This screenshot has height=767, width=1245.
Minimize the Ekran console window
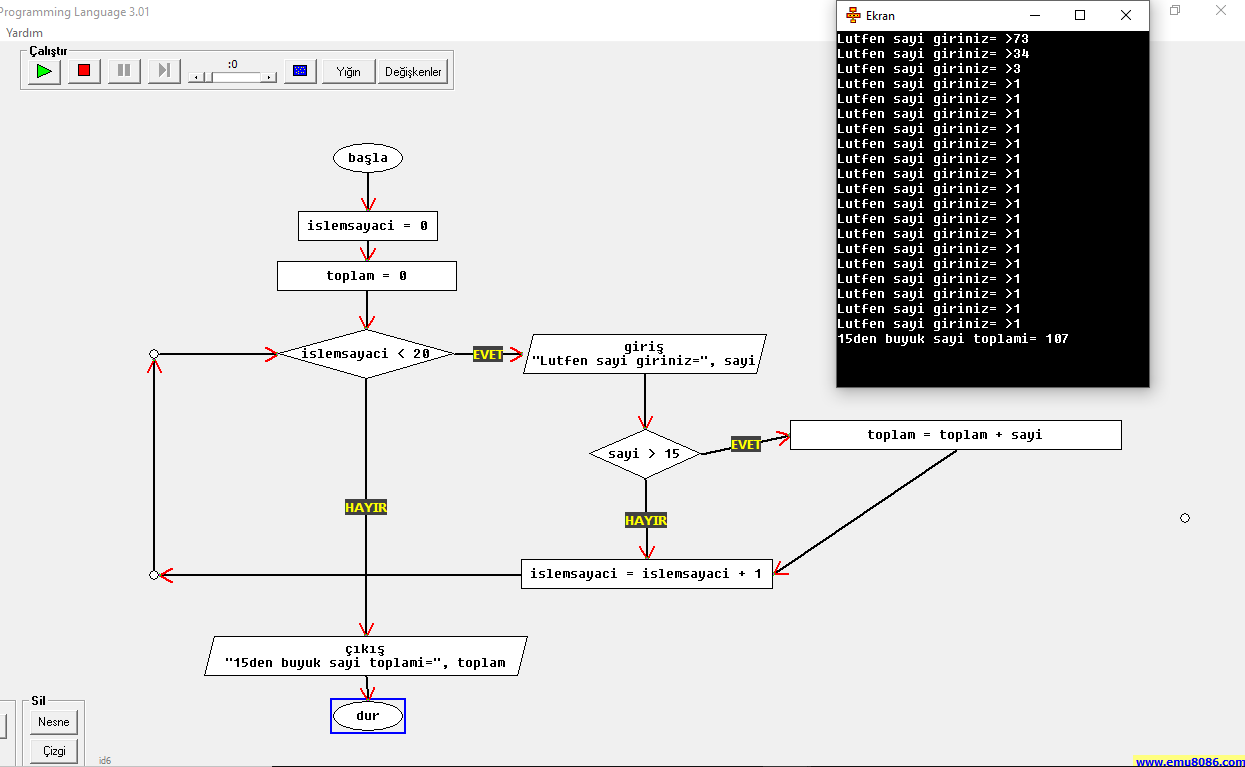click(x=1034, y=15)
